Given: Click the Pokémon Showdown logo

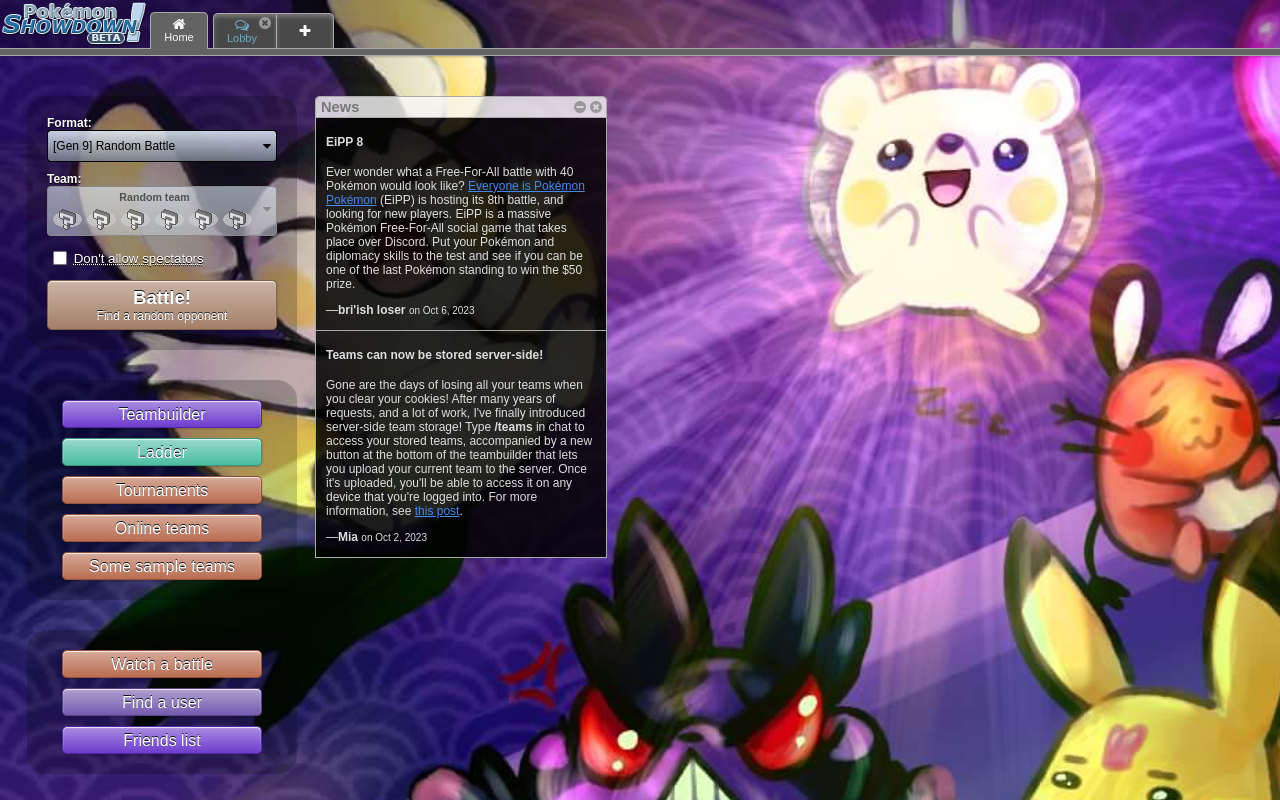Looking at the screenshot, I should pos(74,24).
